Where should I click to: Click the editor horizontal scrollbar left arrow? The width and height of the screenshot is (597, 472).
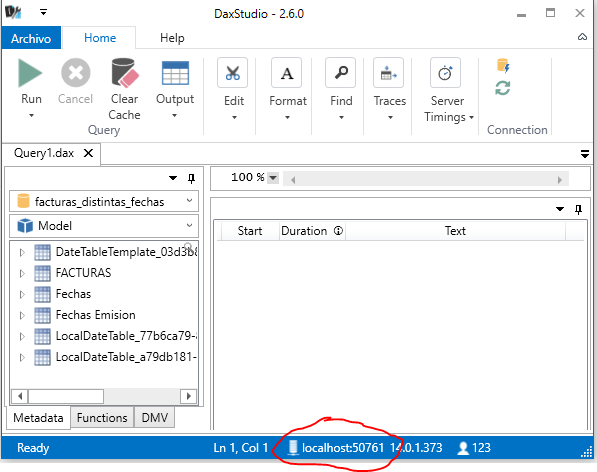pos(293,180)
